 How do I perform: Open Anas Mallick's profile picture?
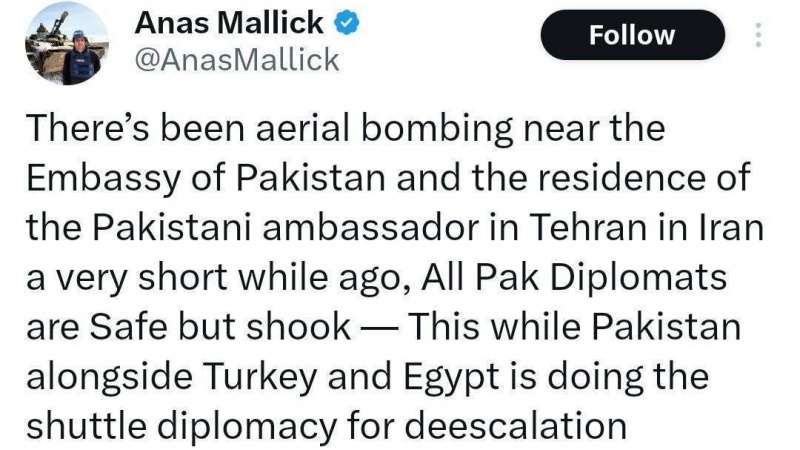point(65,43)
